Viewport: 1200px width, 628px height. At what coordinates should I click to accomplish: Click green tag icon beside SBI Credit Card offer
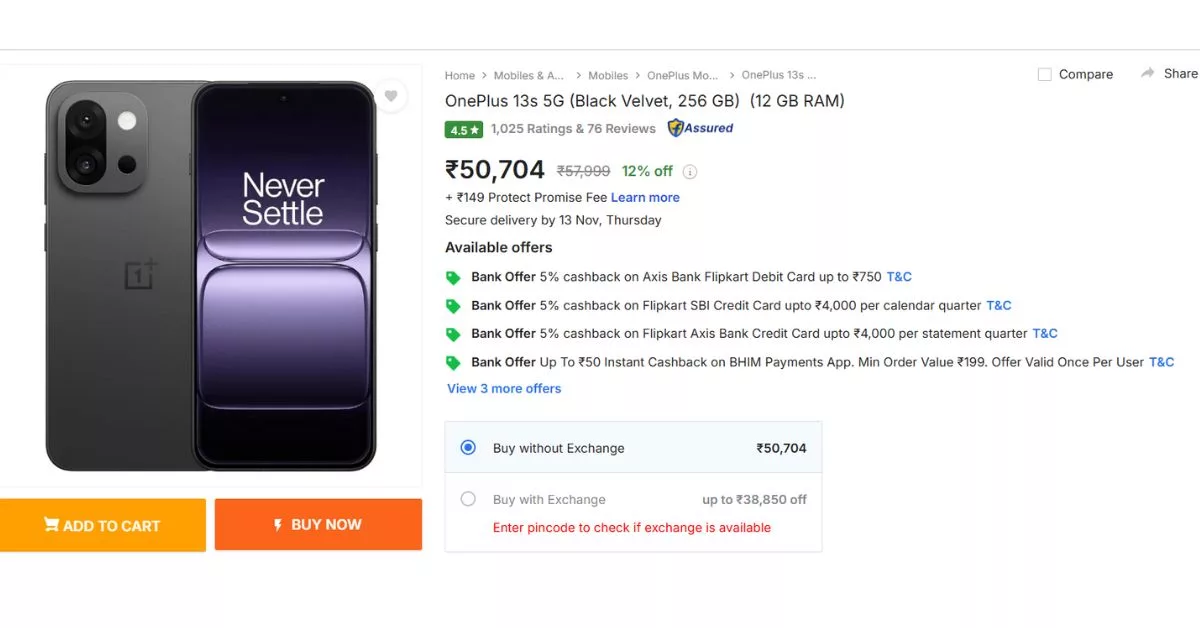[x=453, y=305]
